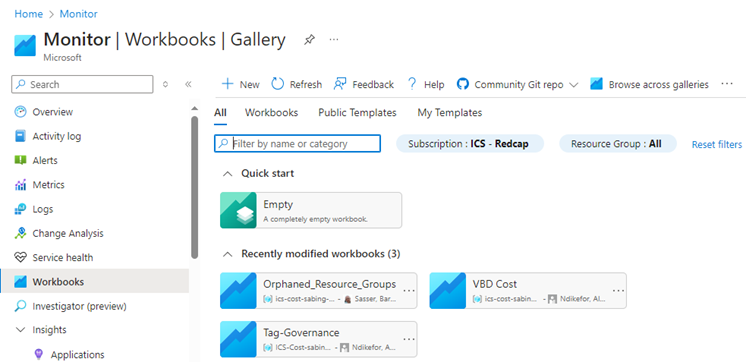The width and height of the screenshot is (746, 362).
Task: Open the Tag-Governance workbook thumbnail
Action: pyautogui.click(x=238, y=339)
